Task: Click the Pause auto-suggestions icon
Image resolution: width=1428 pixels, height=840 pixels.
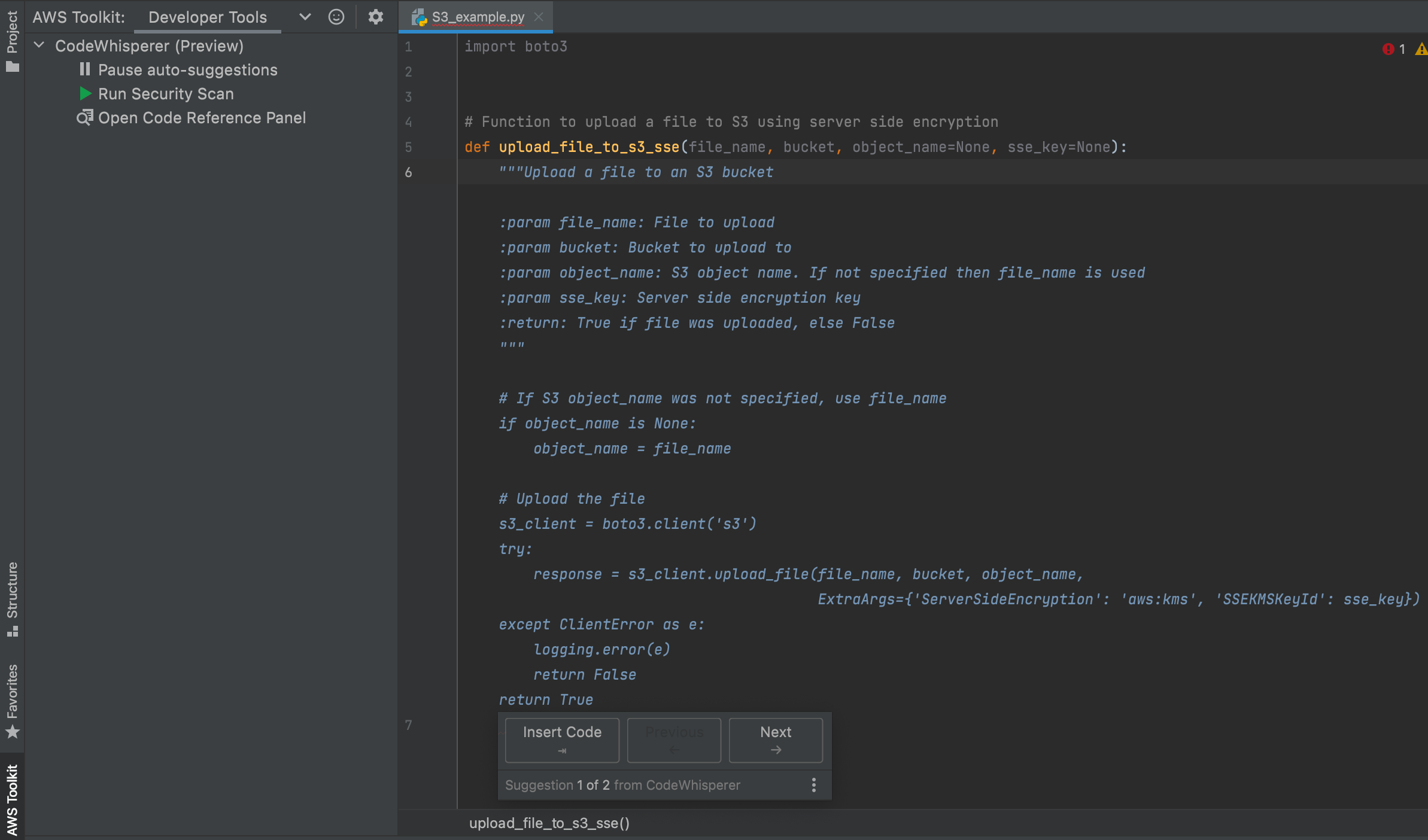Action: [x=83, y=69]
